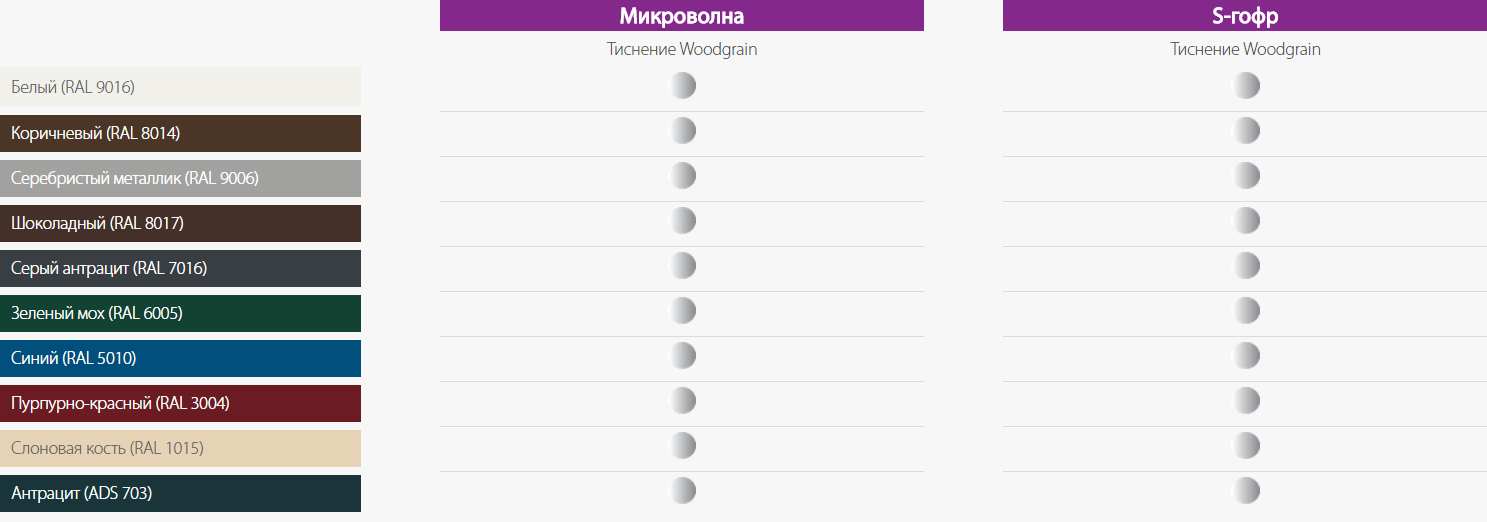Viewport: 1487px width, 522px height.
Task: Choose the S-гофр dot for Антрацит ADS 703
Action: pyautogui.click(x=1246, y=491)
